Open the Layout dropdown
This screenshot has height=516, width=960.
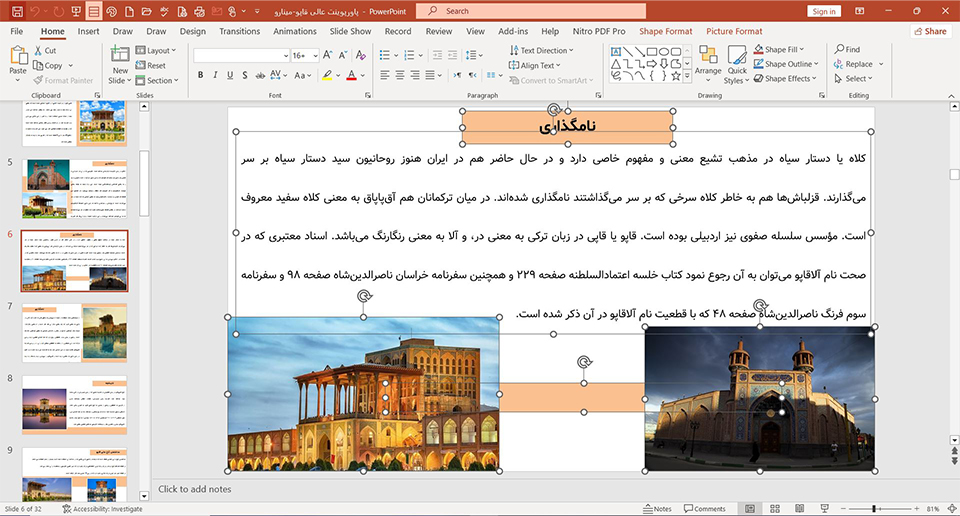[156, 50]
